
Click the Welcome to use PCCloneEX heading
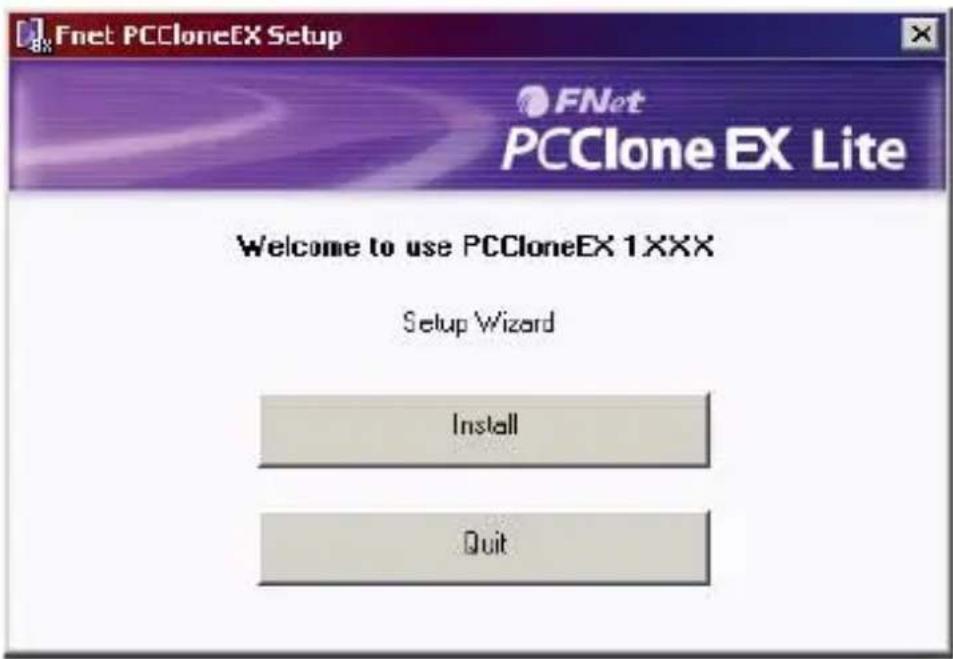(x=475, y=247)
